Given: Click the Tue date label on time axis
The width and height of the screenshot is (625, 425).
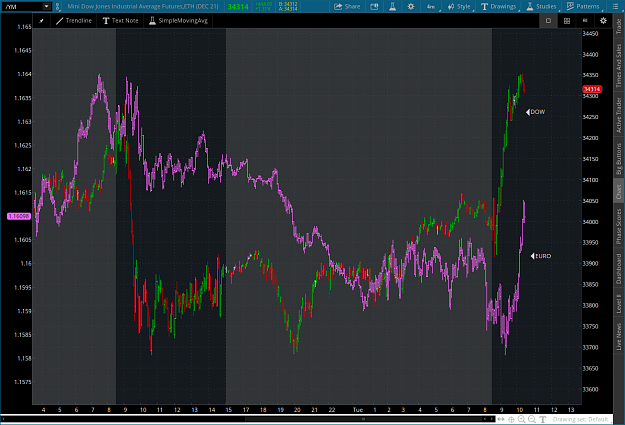Looking at the screenshot, I should (358, 410).
